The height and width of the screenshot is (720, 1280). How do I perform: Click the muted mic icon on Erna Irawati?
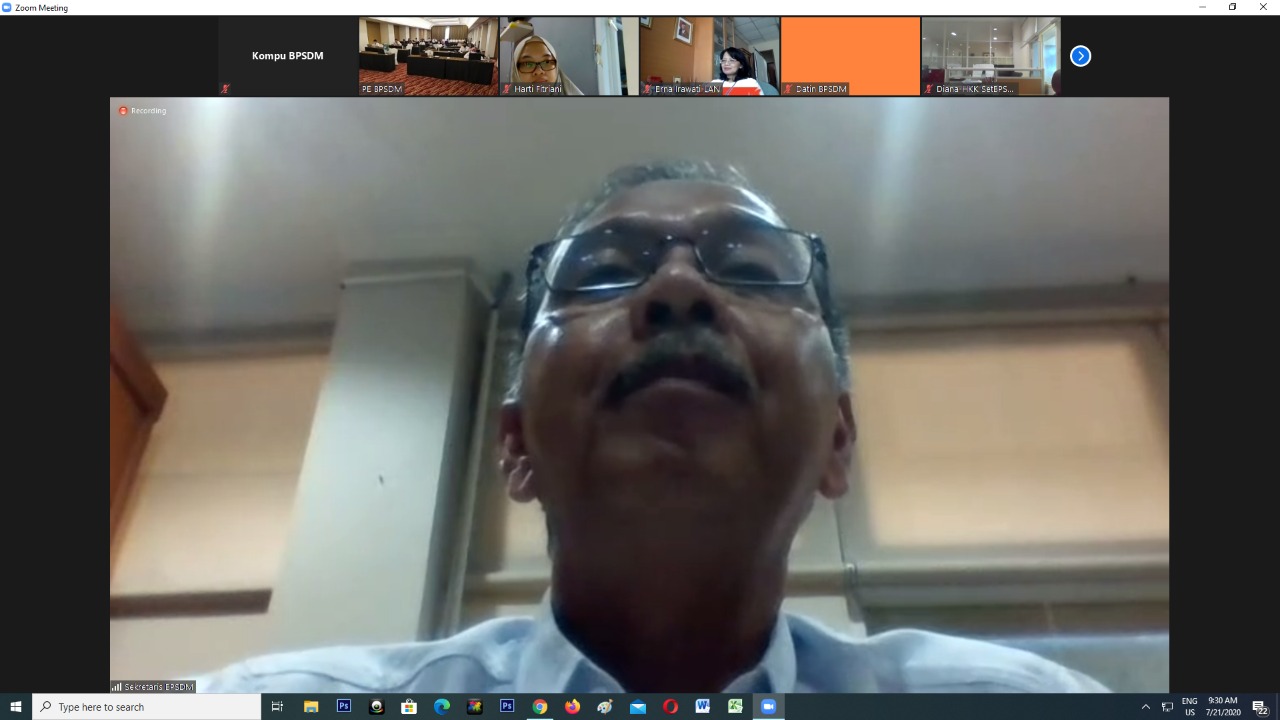pyautogui.click(x=648, y=89)
